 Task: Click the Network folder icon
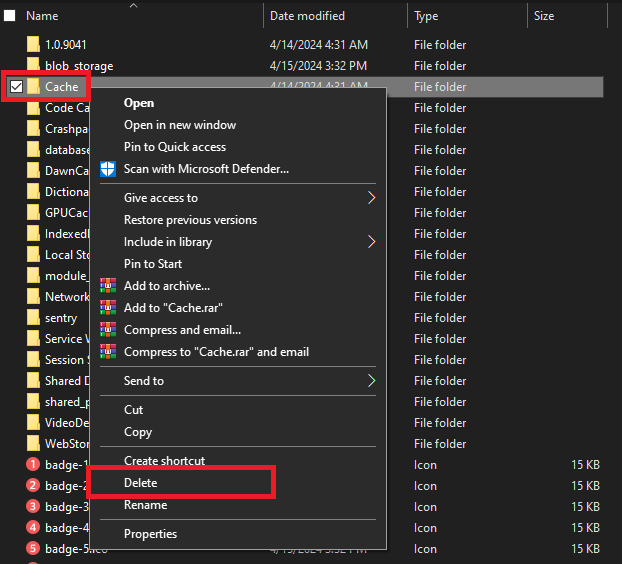tap(33, 297)
